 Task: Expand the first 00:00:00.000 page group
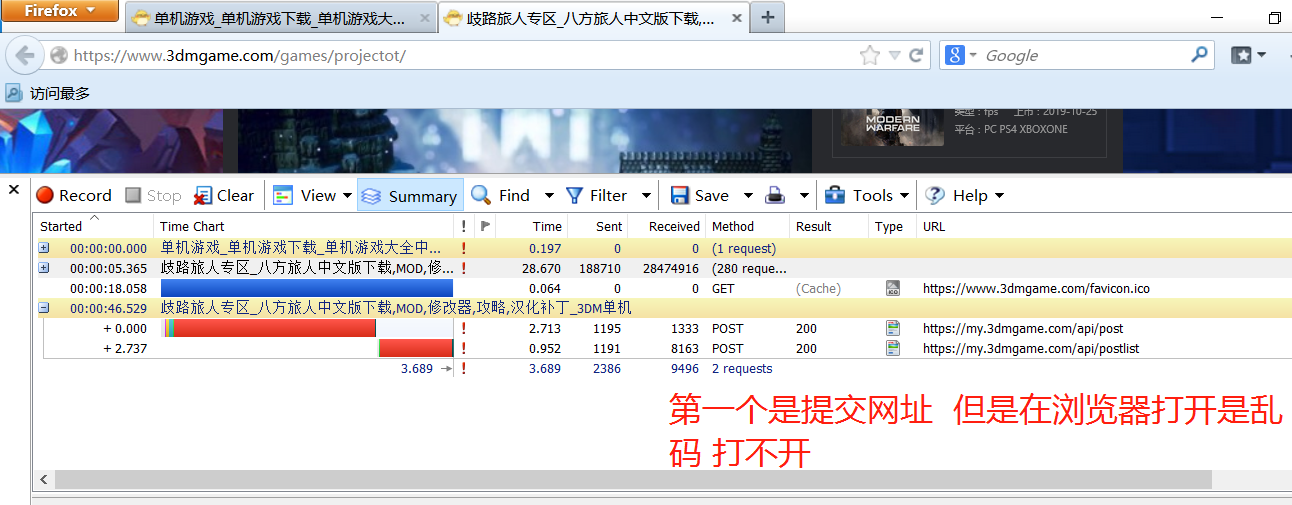pos(43,248)
